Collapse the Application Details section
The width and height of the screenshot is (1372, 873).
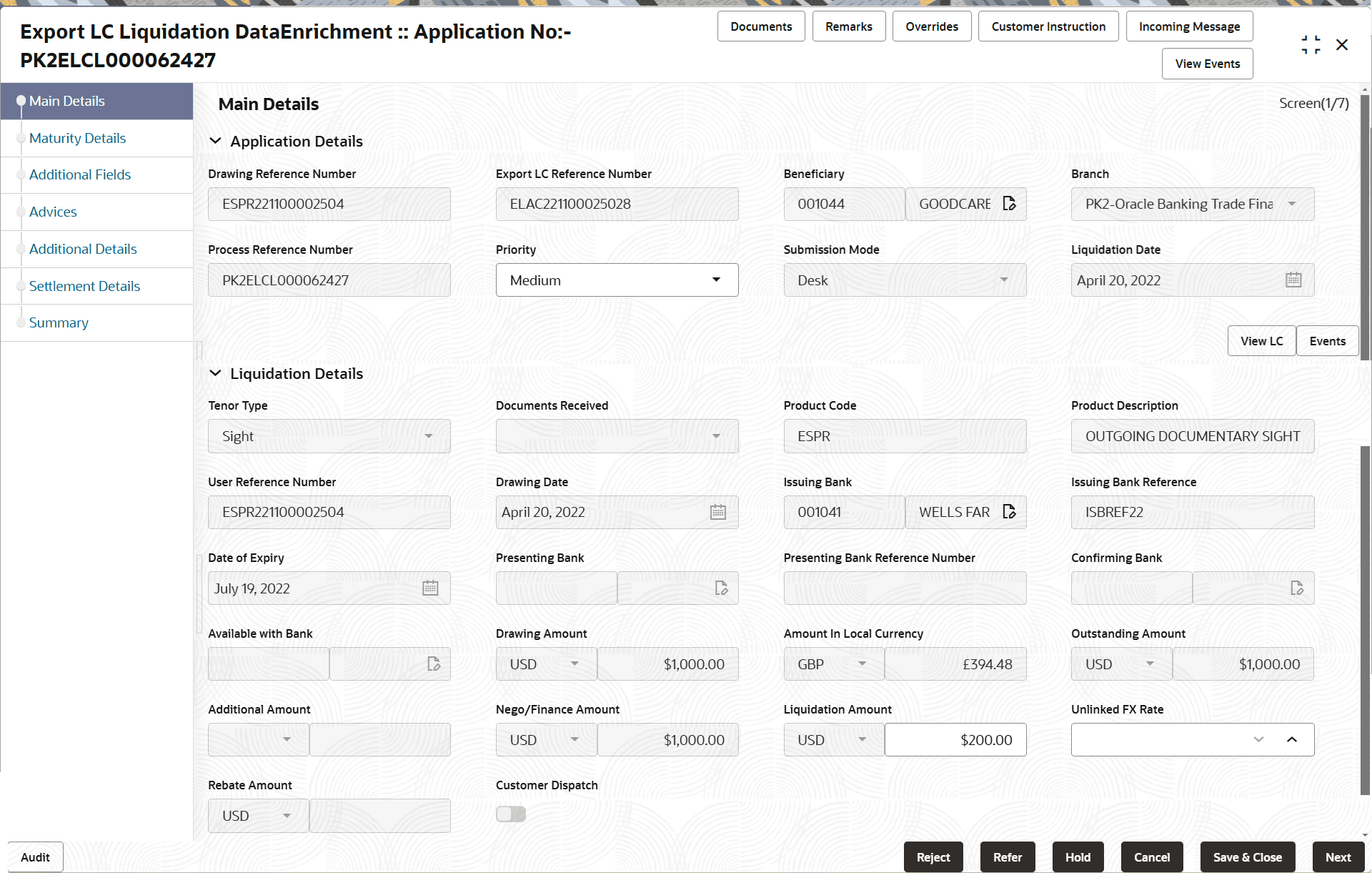(x=216, y=141)
